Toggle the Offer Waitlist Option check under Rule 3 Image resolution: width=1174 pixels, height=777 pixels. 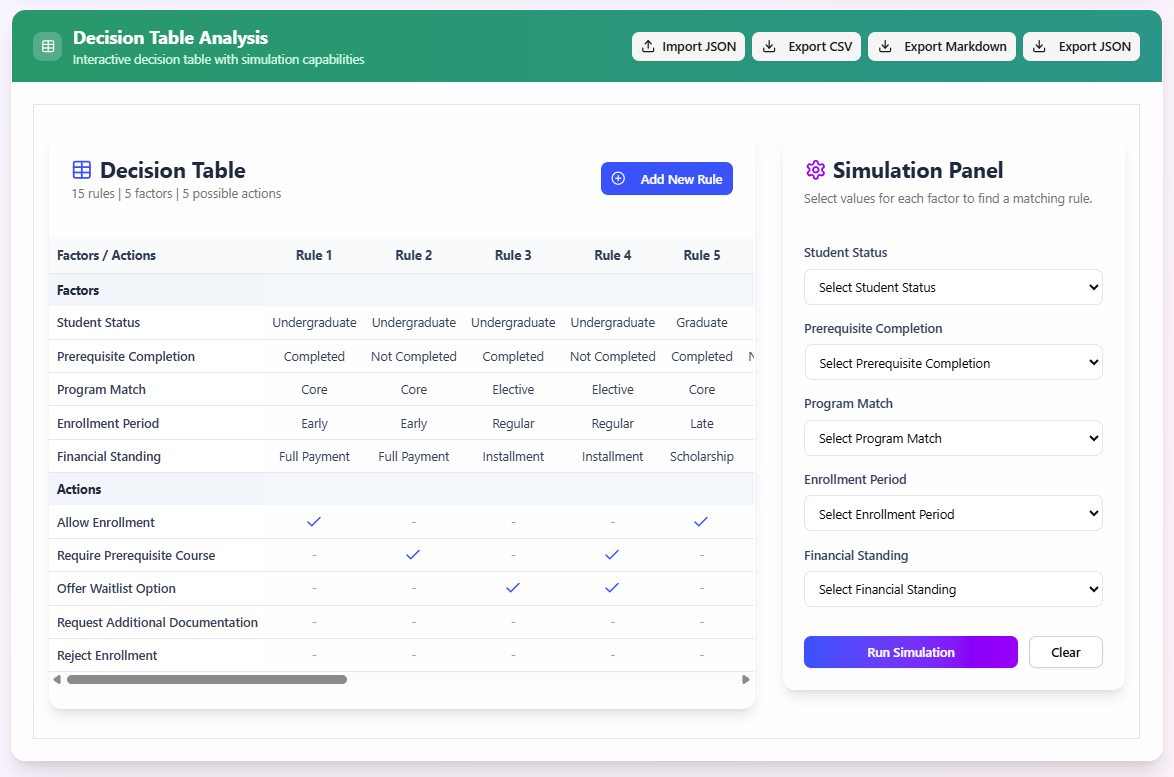(x=513, y=587)
